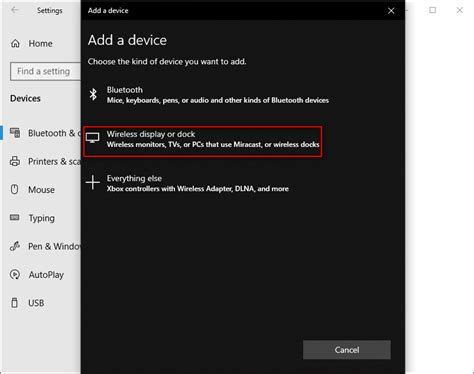
Task: Click the printer icon in sidebar
Action: [x=15, y=161]
